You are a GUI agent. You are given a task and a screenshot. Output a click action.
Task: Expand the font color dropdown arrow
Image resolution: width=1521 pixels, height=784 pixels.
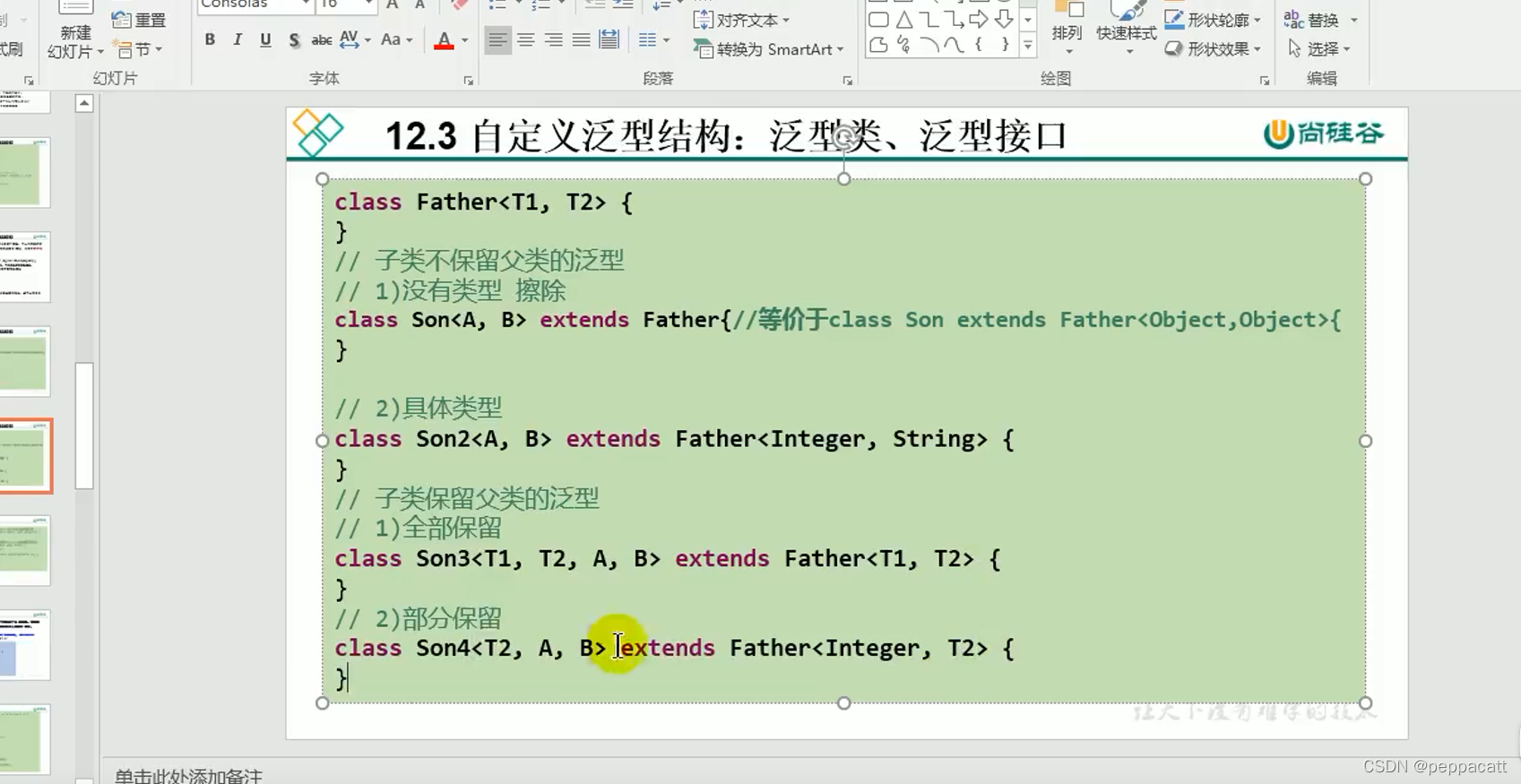click(x=464, y=40)
